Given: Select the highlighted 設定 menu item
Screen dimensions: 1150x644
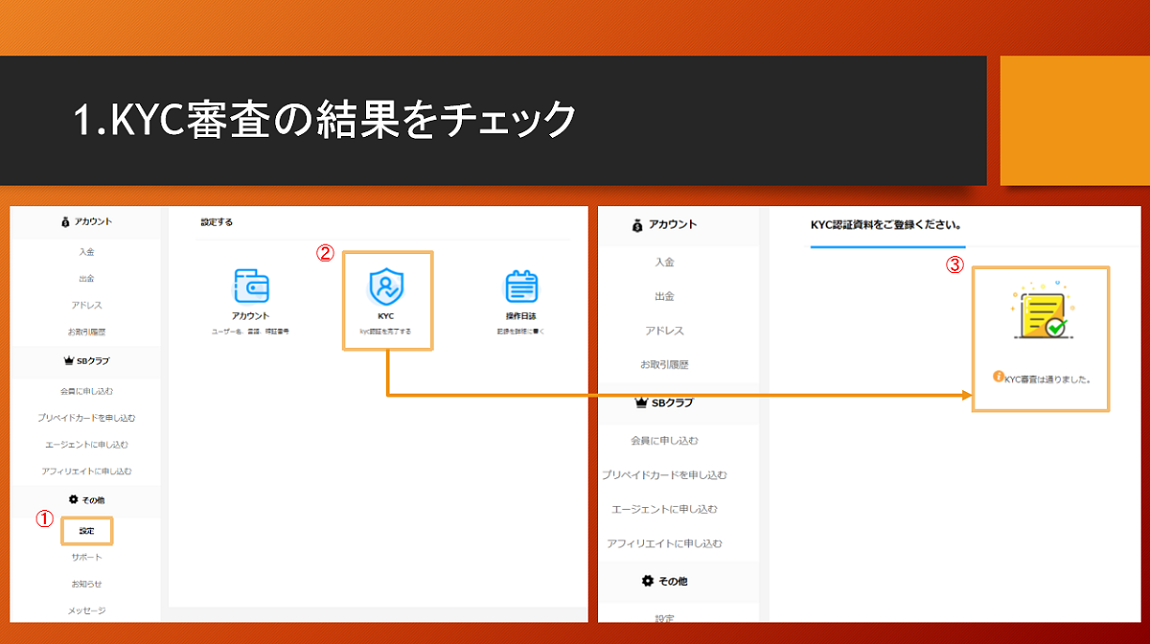Looking at the screenshot, I should click(87, 530).
